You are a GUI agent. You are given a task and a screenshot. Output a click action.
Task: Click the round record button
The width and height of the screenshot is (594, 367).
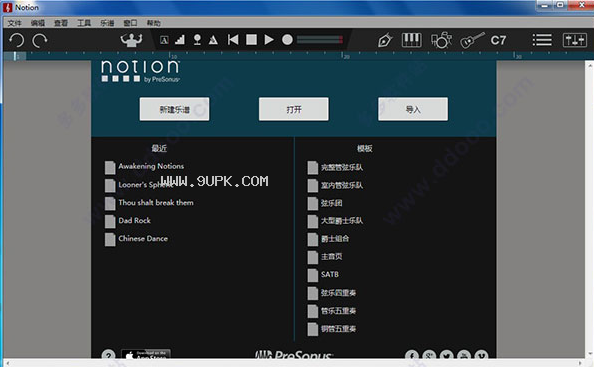point(287,39)
